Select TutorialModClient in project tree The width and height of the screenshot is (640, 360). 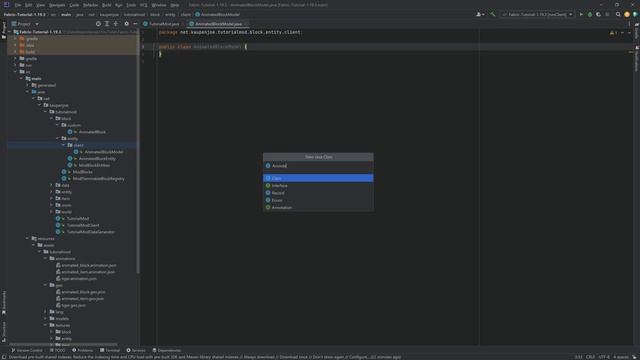pos(82,225)
